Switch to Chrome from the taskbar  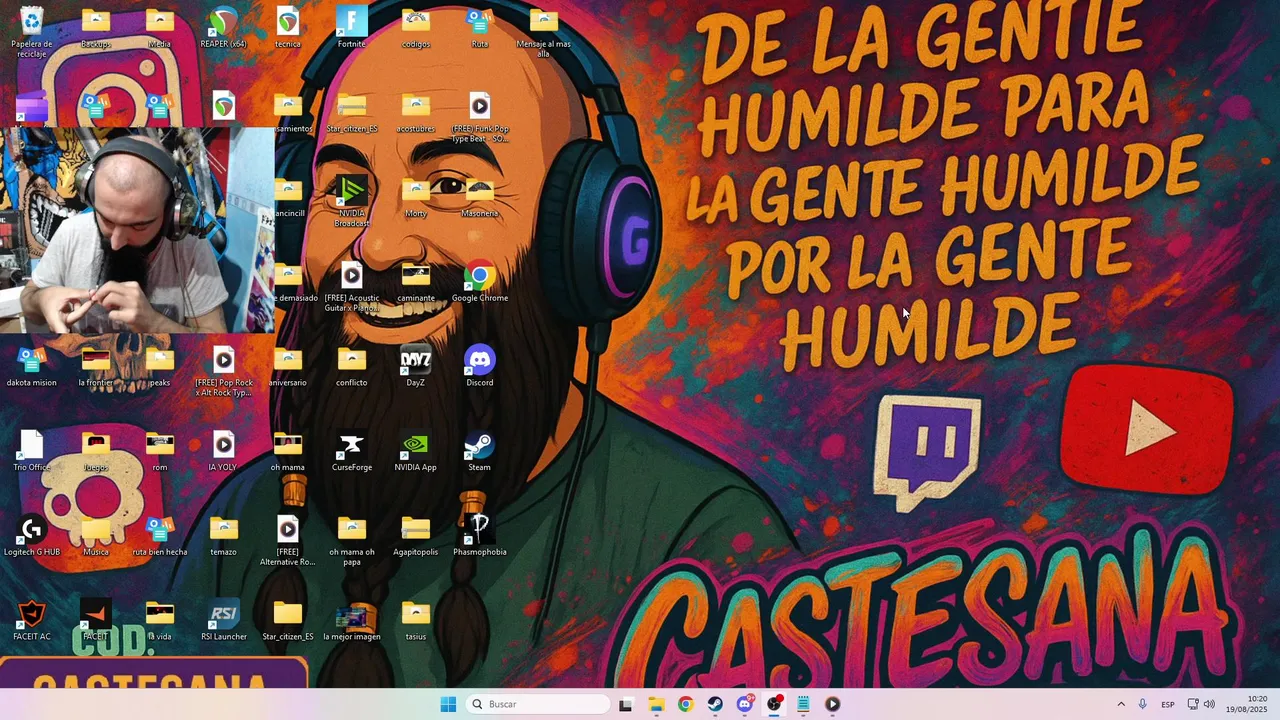(x=685, y=704)
